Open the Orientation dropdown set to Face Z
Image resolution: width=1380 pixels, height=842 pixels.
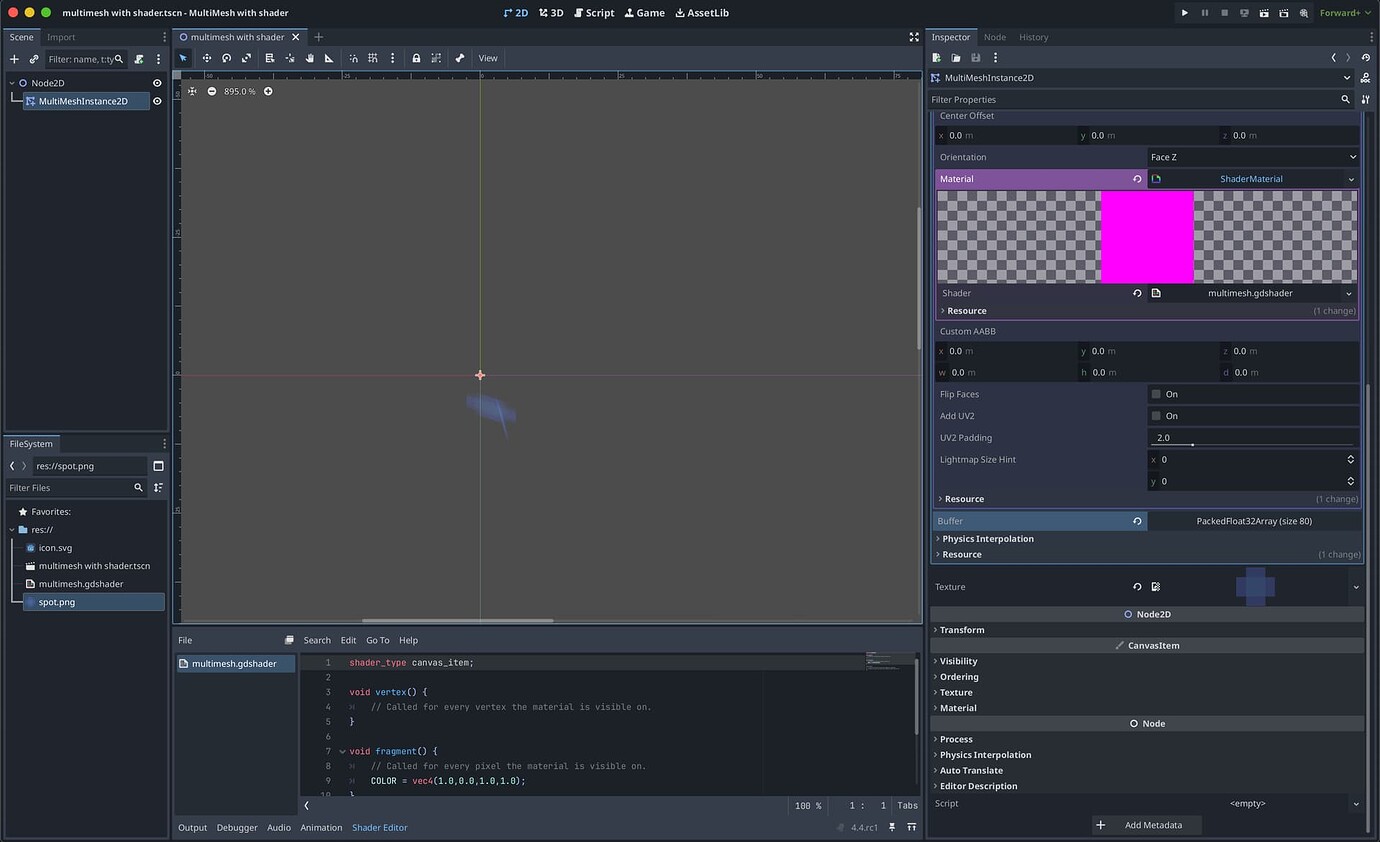(x=1253, y=156)
